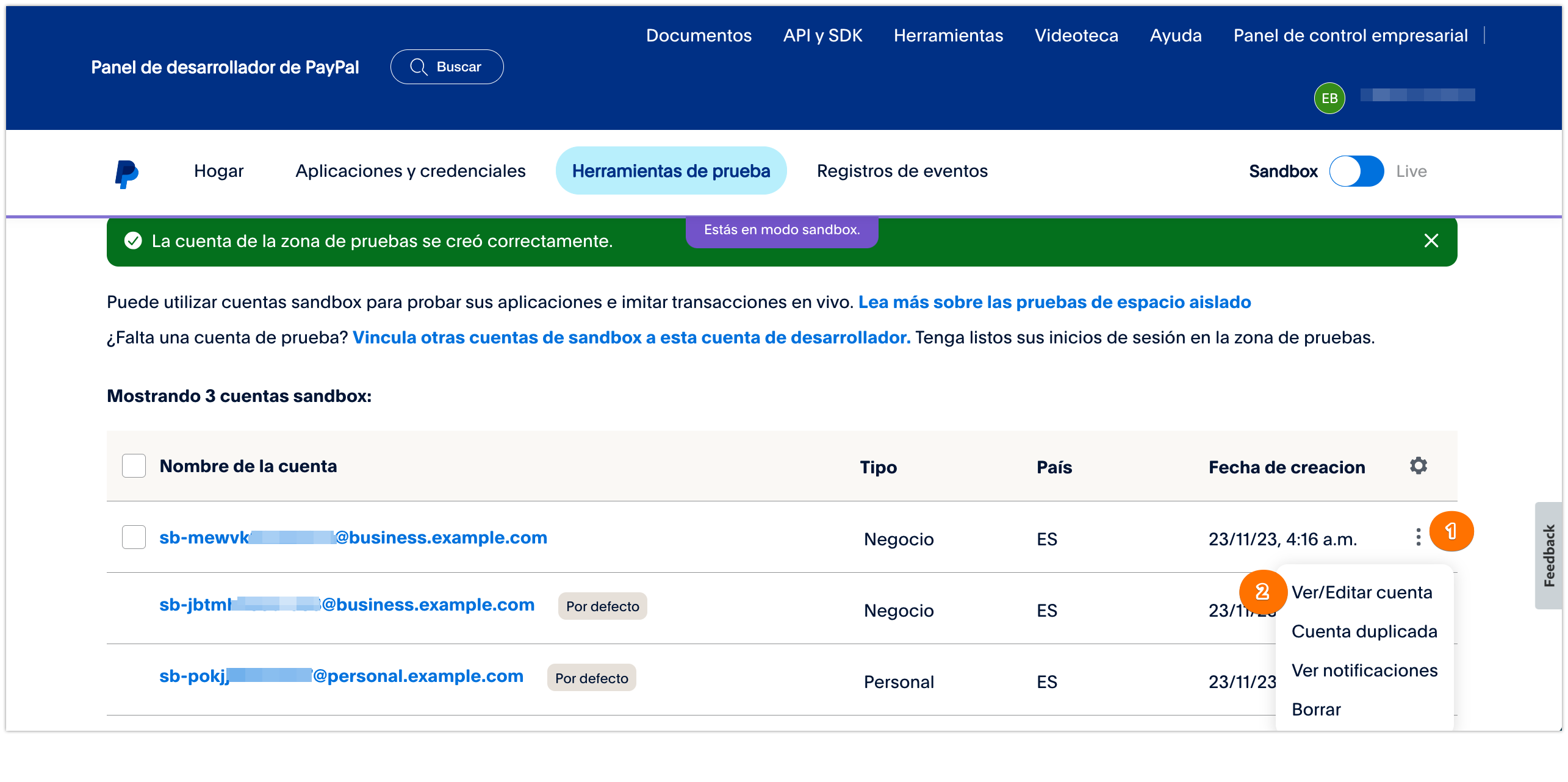This screenshot has height=782, width=1568.
Task: Click the PayPal logo icon
Action: tap(127, 173)
